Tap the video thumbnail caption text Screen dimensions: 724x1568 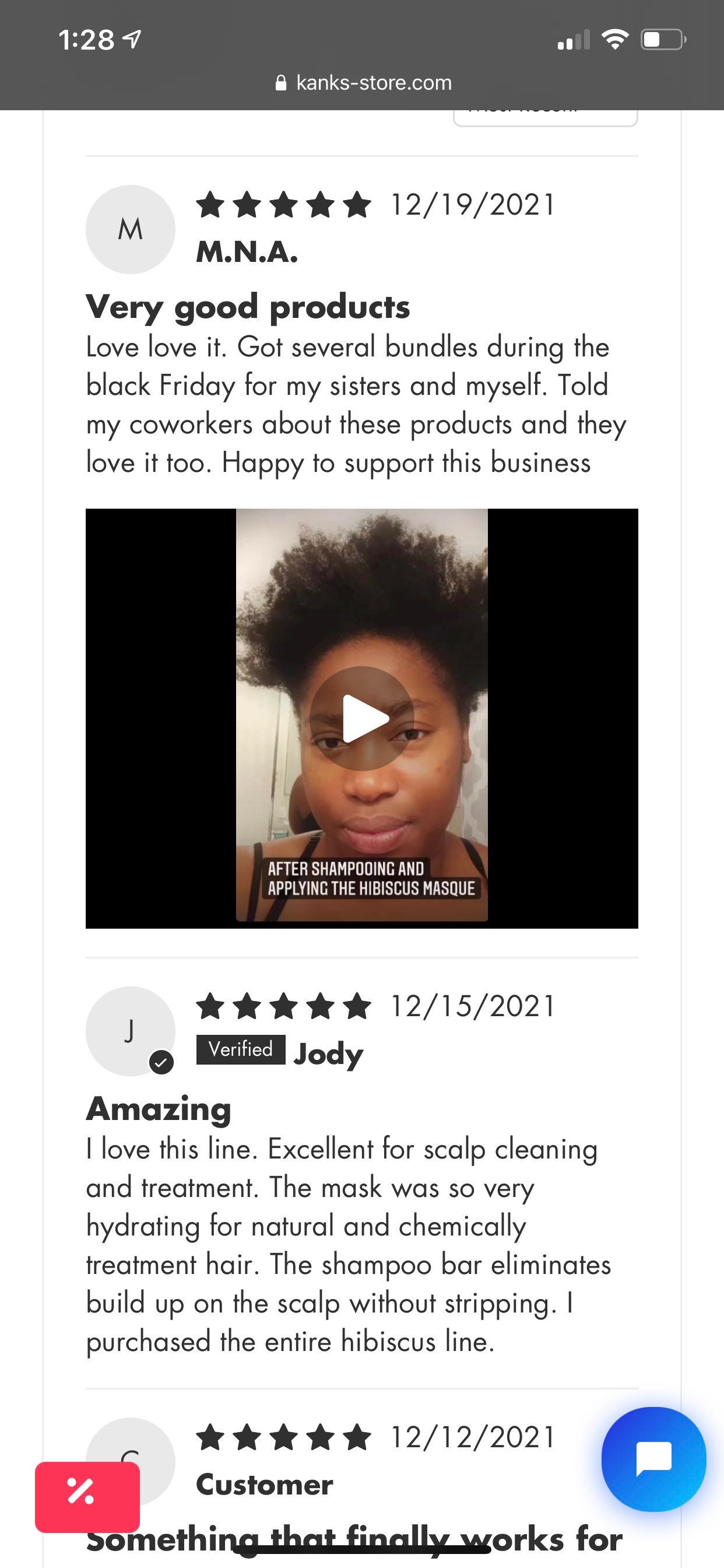371,878
